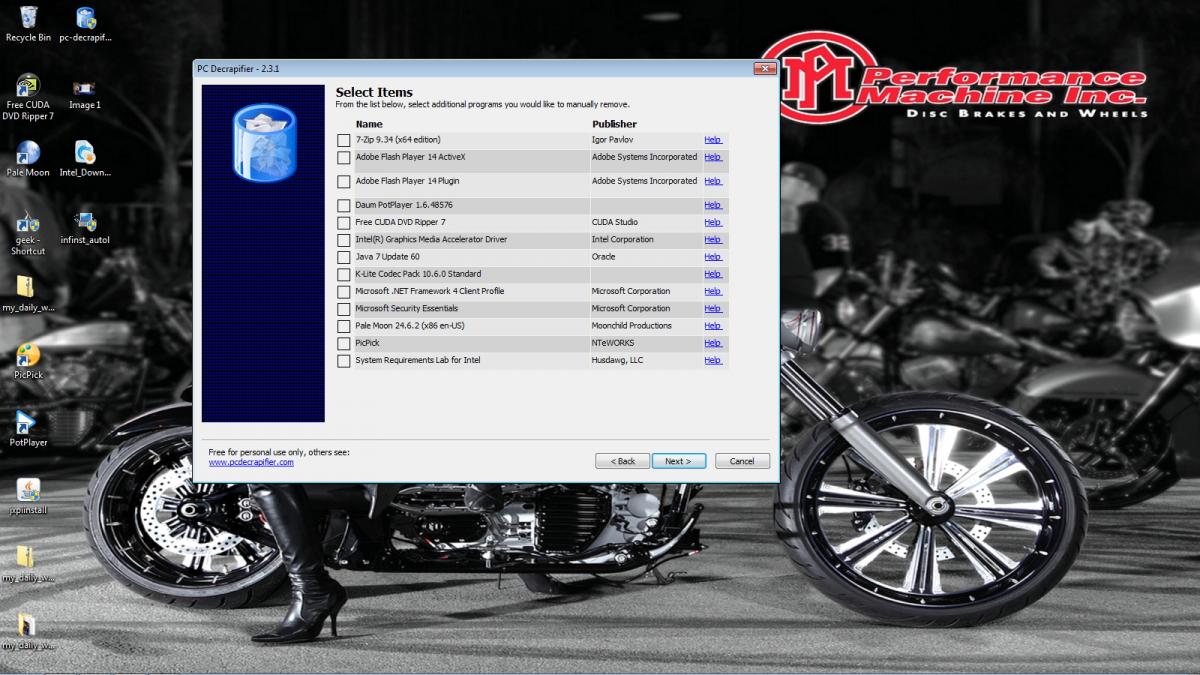Open Help link for Java 7 Update 60
The height and width of the screenshot is (675, 1200).
coord(712,257)
